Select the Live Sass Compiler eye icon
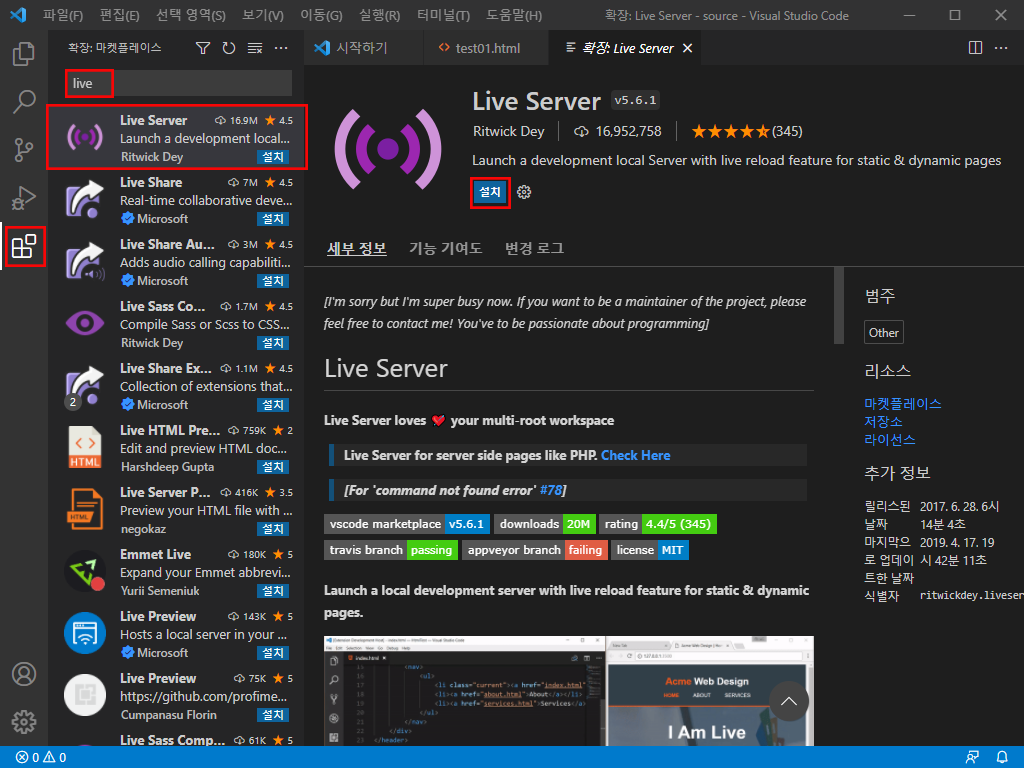This screenshot has width=1024, height=768. point(85,323)
